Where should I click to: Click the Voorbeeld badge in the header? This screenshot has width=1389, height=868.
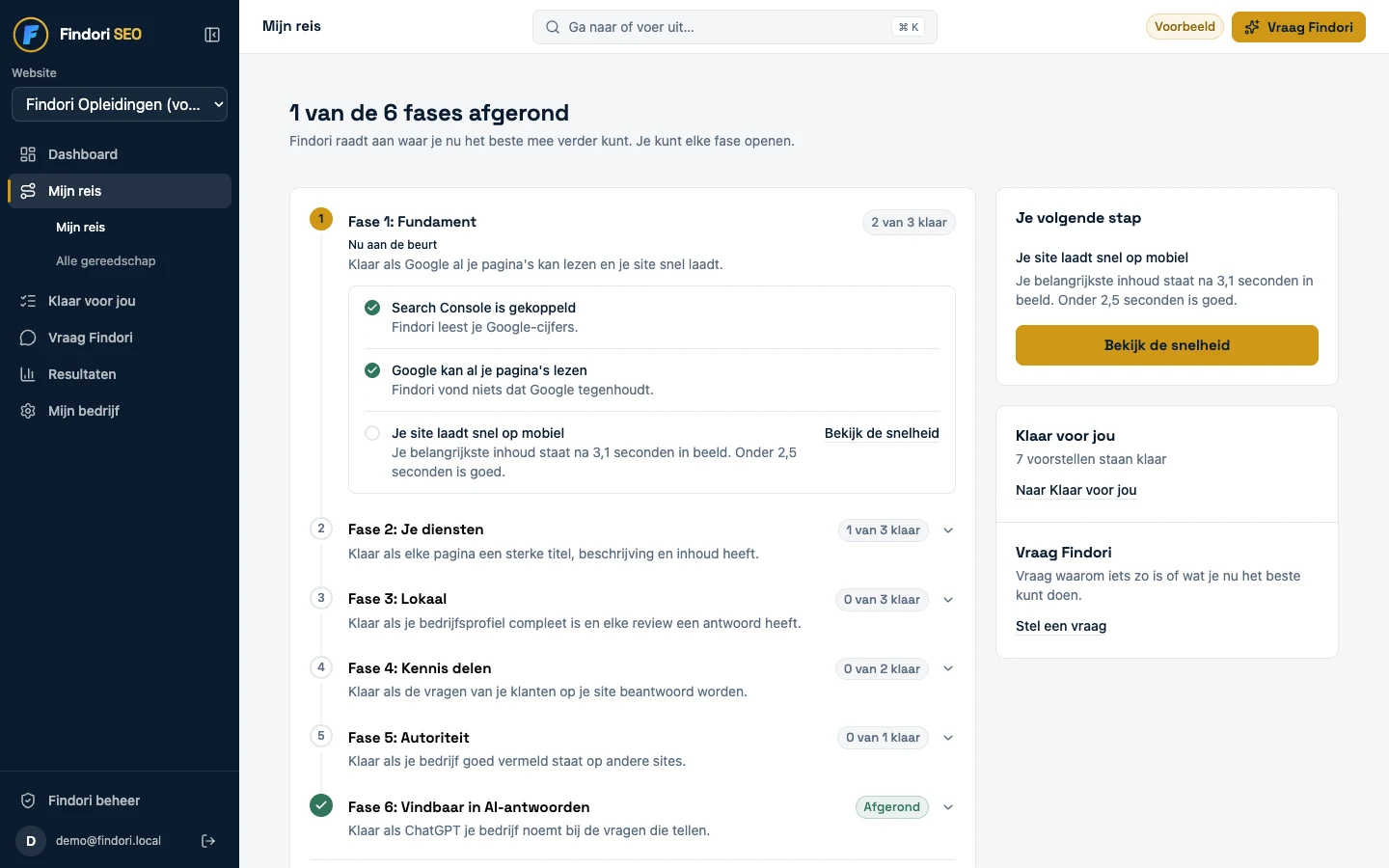pyautogui.click(x=1185, y=27)
